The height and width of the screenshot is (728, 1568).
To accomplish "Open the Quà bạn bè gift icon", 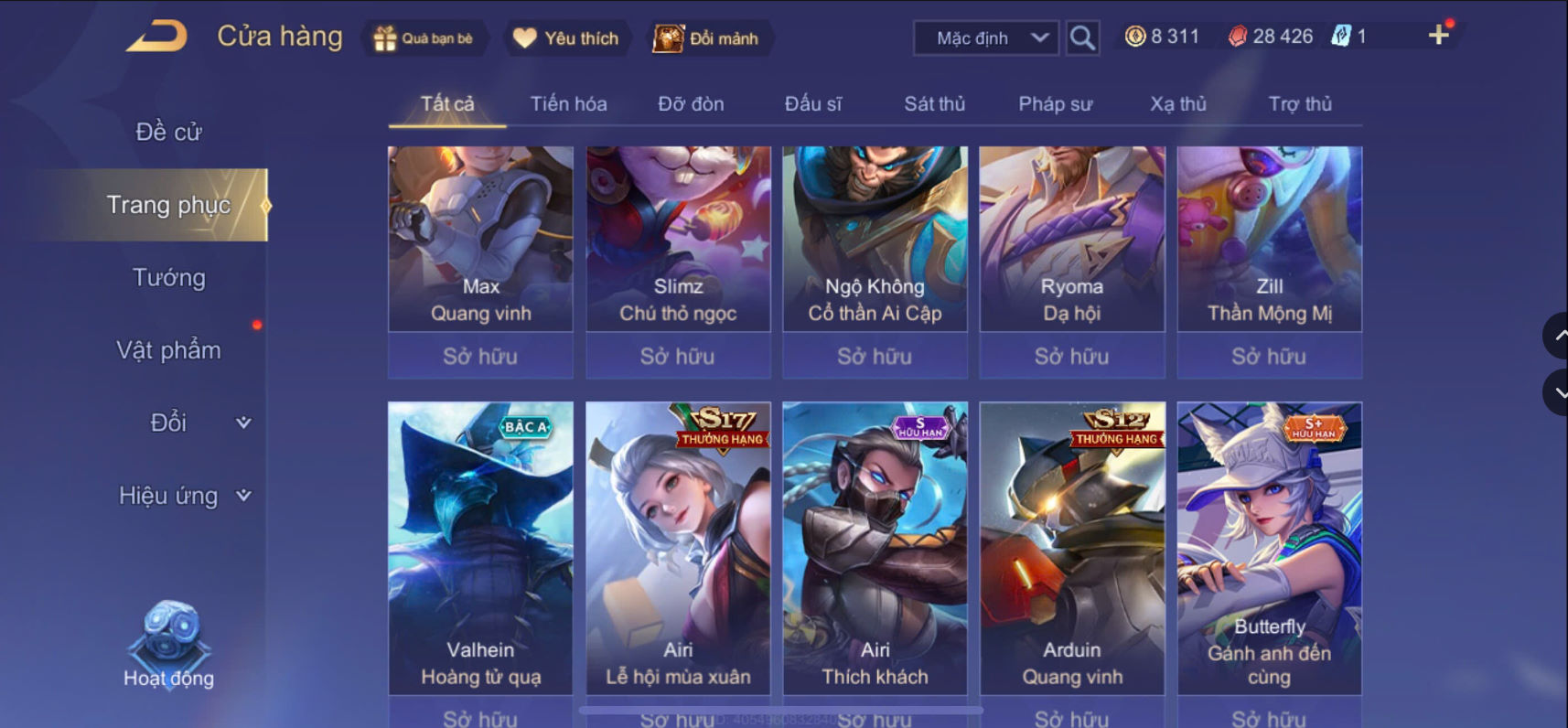I will pos(385,38).
